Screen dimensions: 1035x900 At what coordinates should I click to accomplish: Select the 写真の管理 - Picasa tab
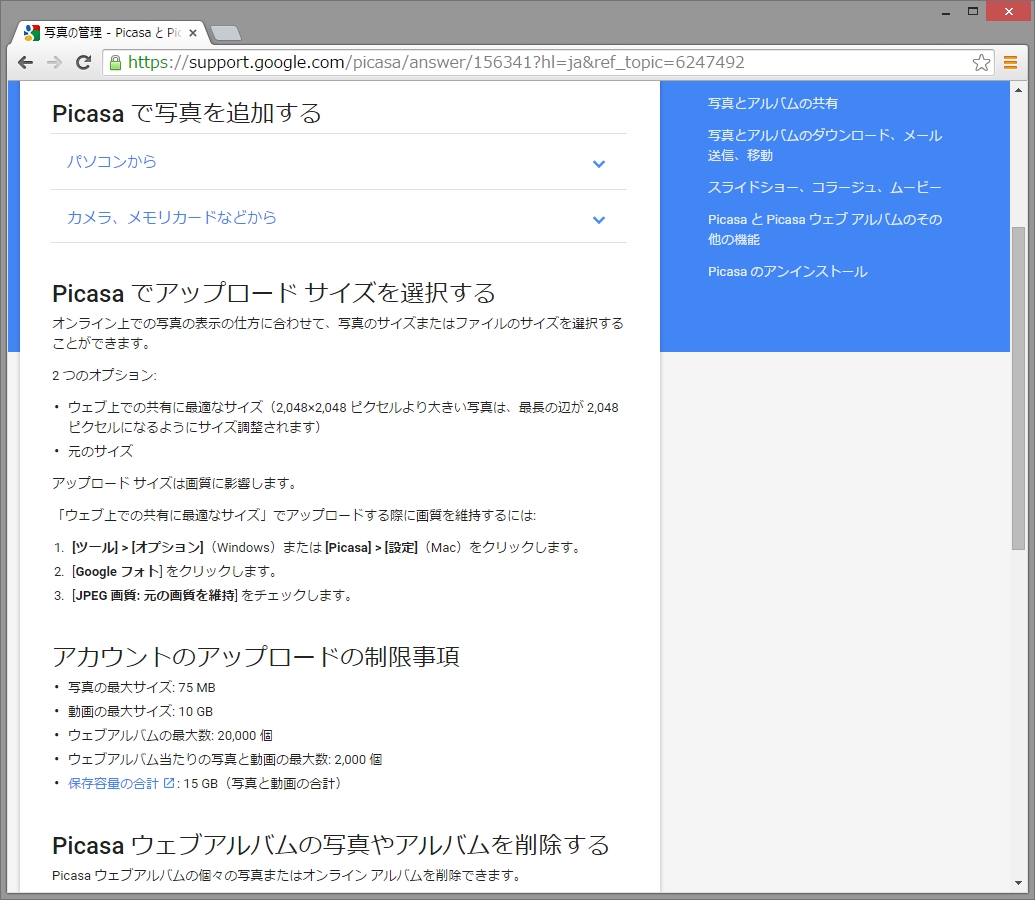coord(110,32)
